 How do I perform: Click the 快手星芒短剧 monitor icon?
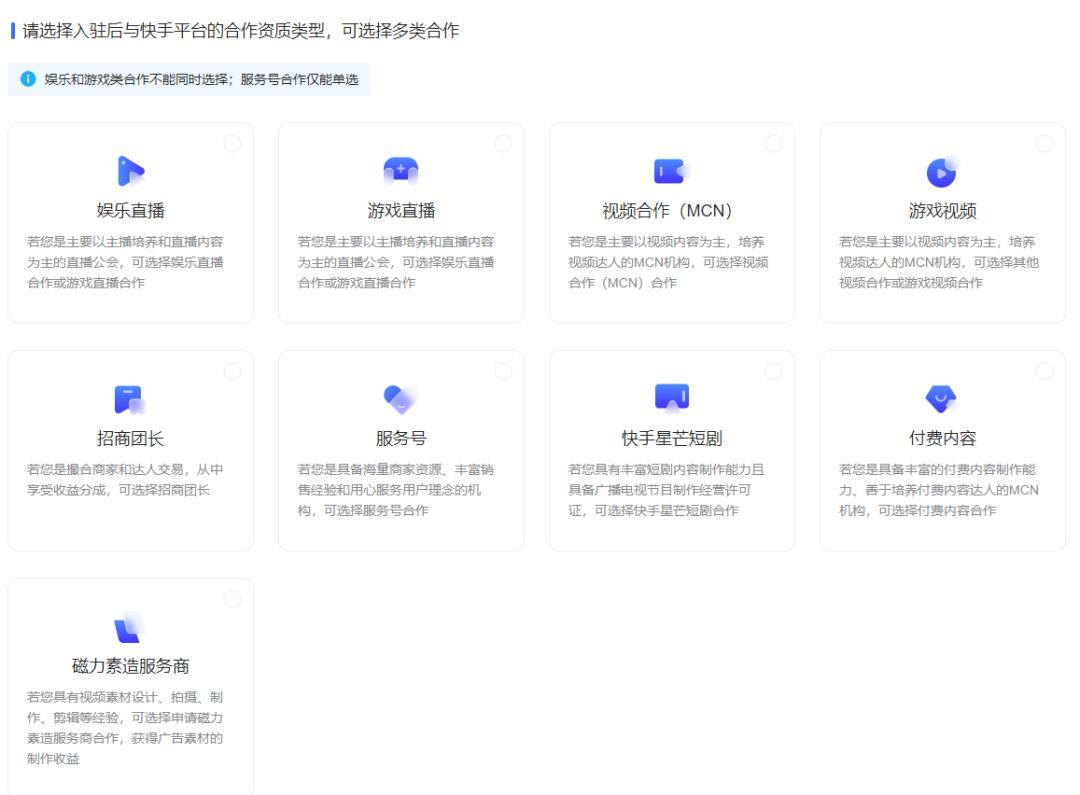[x=672, y=397]
